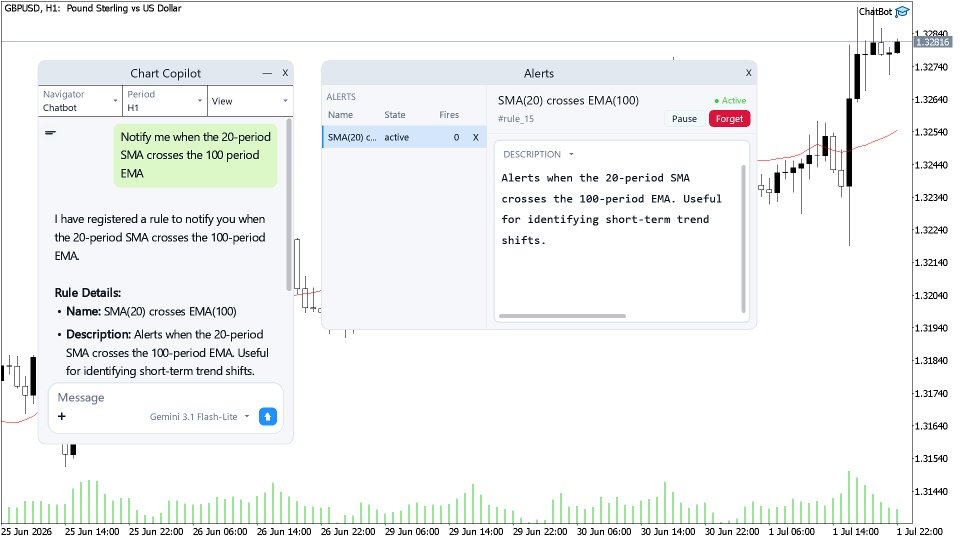Add attachment with plus icon
The height and width of the screenshot is (540, 960).
coord(61,416)
